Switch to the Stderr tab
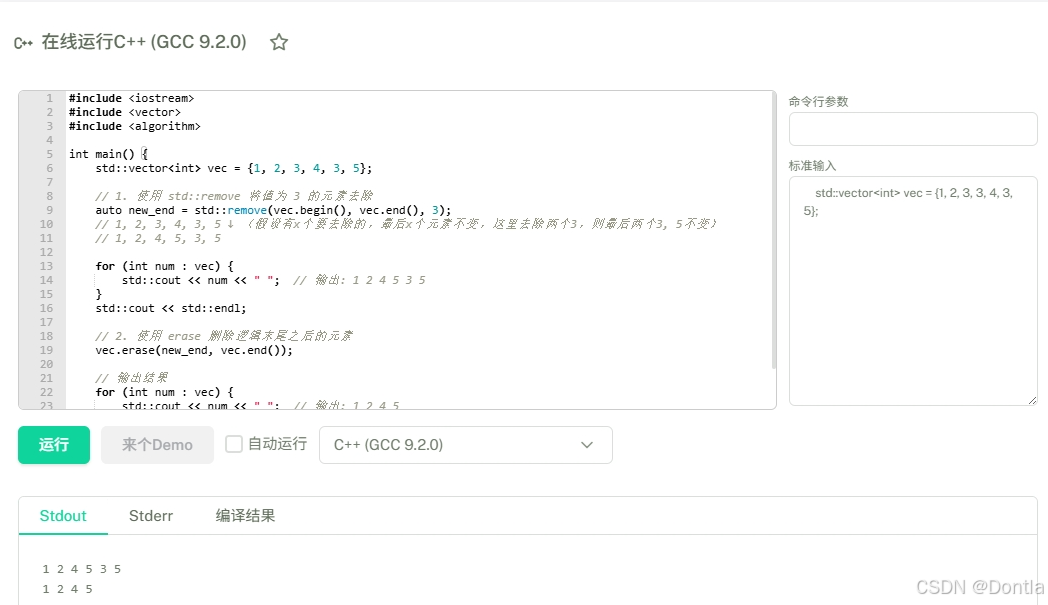The height and width of the screenshot is (605, 1048). pos(150,515)
